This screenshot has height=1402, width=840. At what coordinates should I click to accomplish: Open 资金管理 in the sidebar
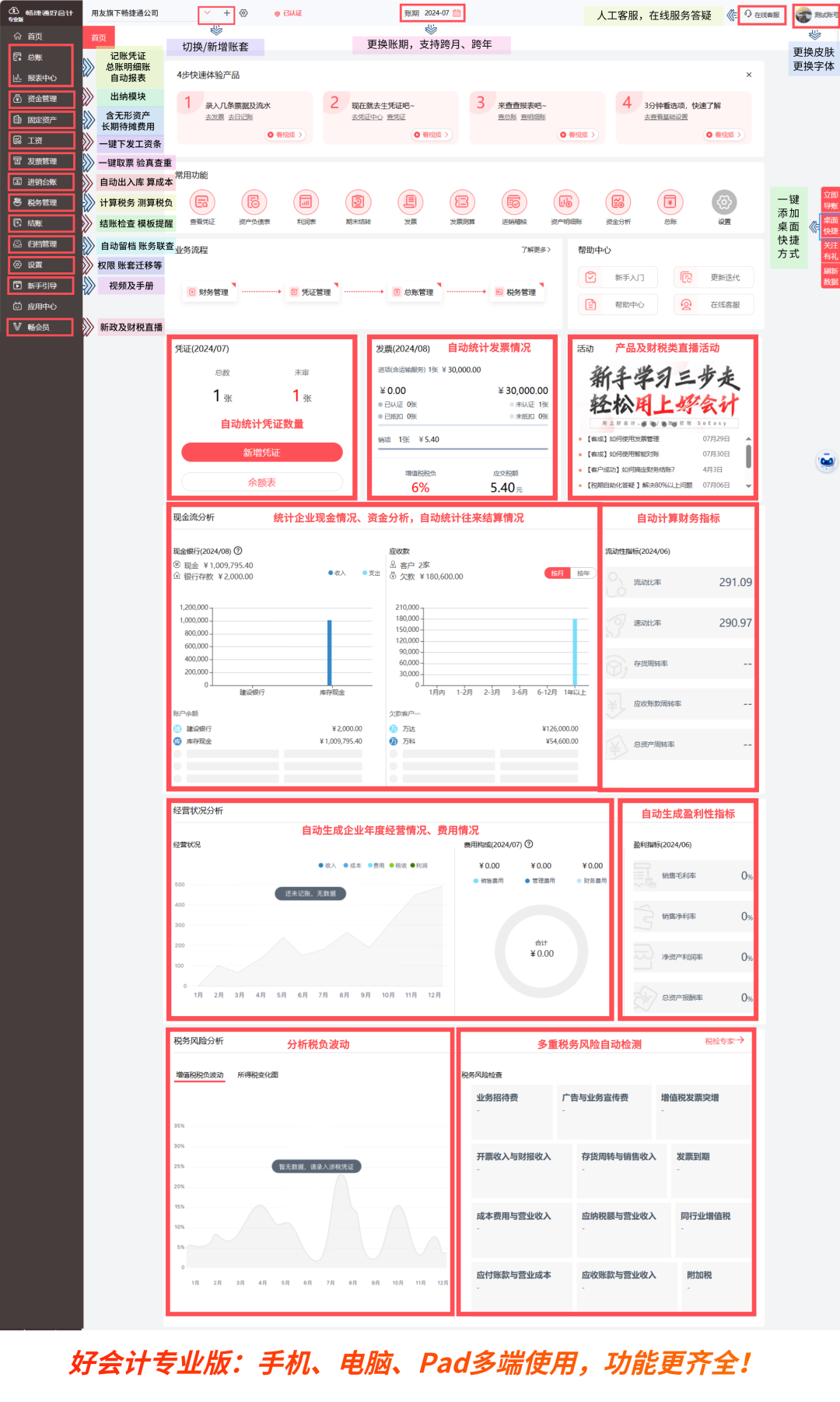coord(42,99)
